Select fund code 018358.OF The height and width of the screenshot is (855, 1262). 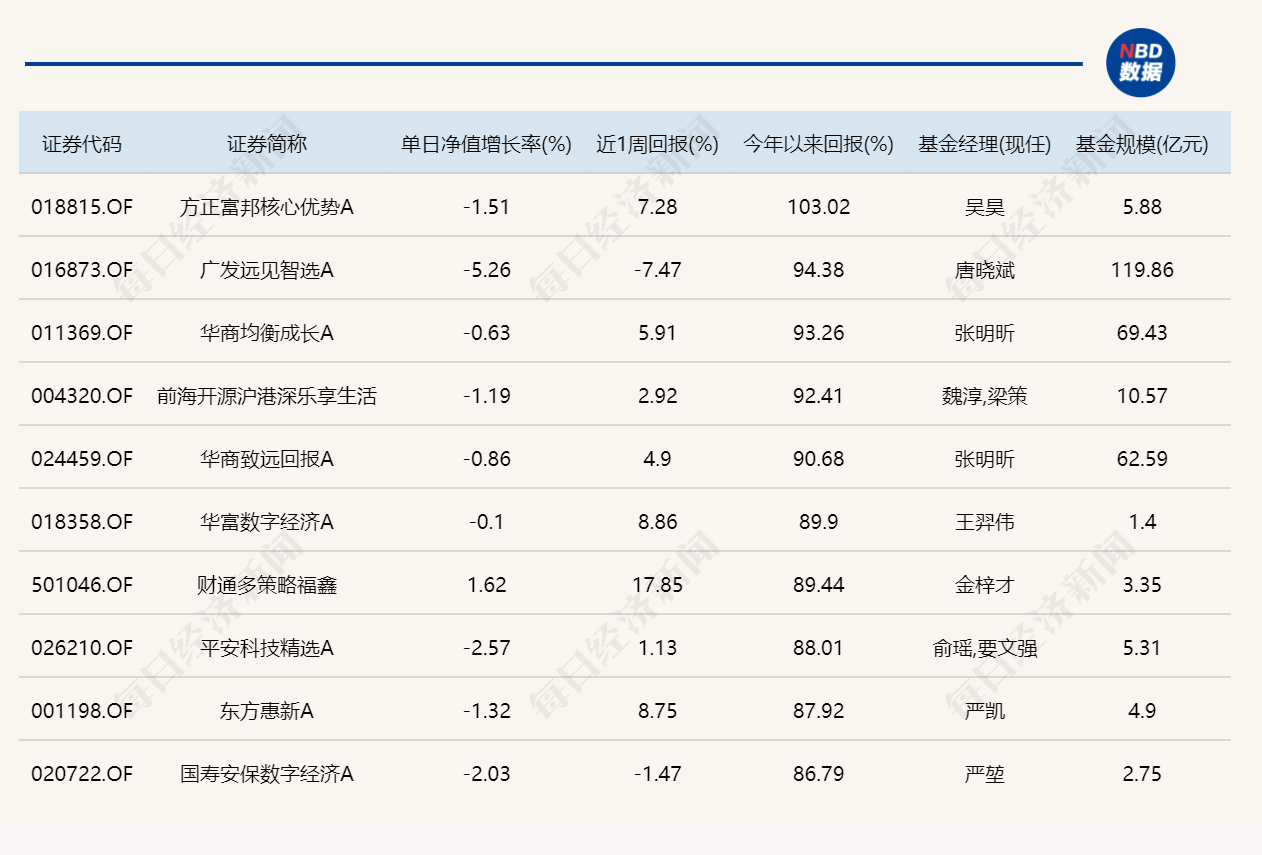click(x=82, y=522)
